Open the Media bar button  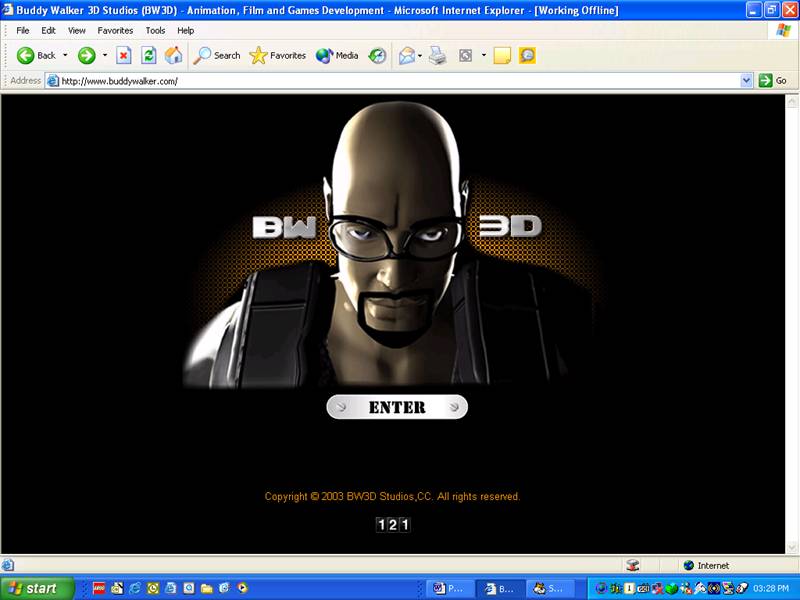pyautogui.click(x=337, y=55)
